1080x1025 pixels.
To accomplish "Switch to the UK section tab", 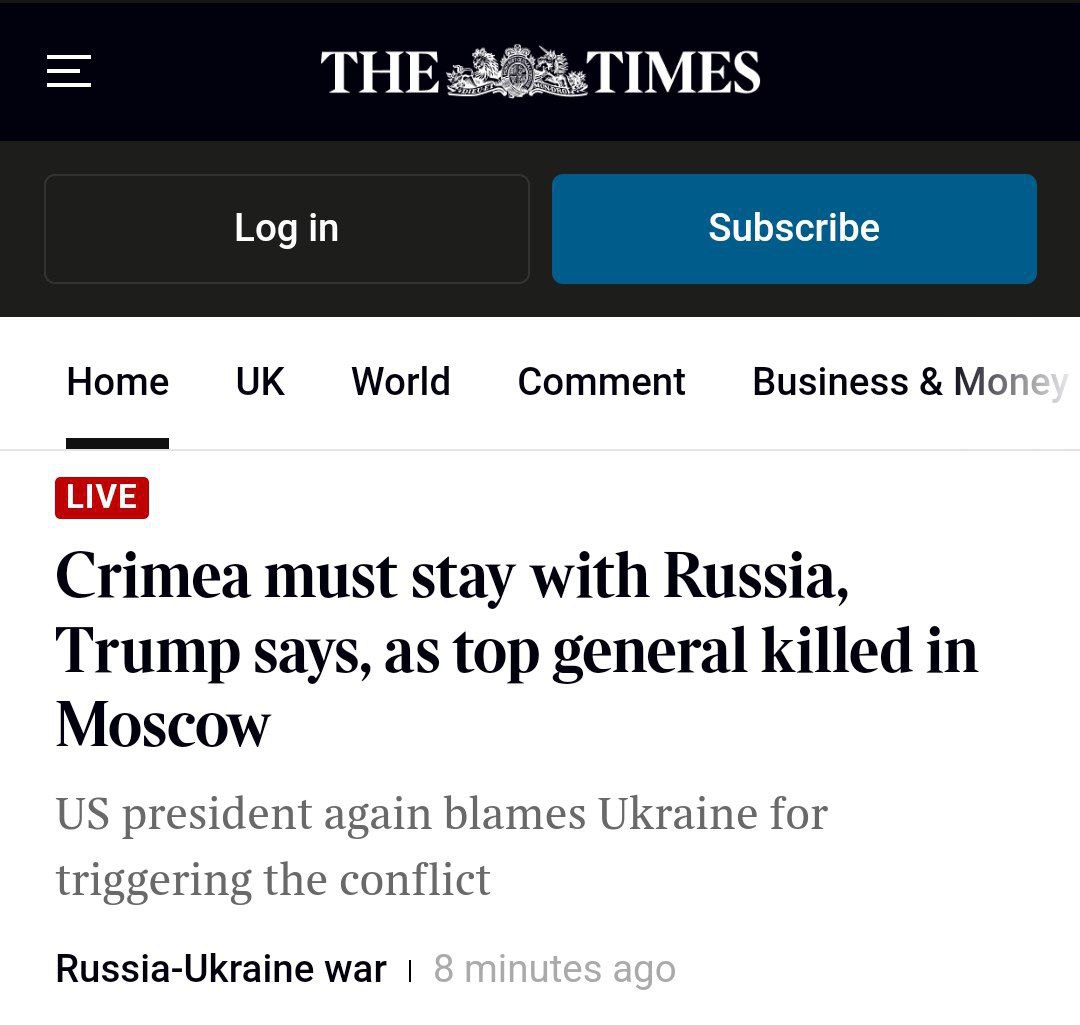I will point(260,382).
